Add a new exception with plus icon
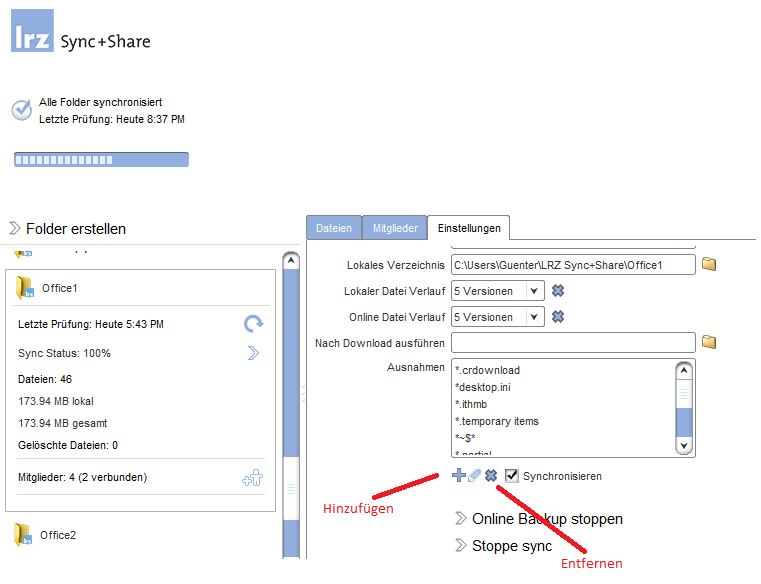Image resolution: width=761 pixels, height=584 pixels. (459, 476)
